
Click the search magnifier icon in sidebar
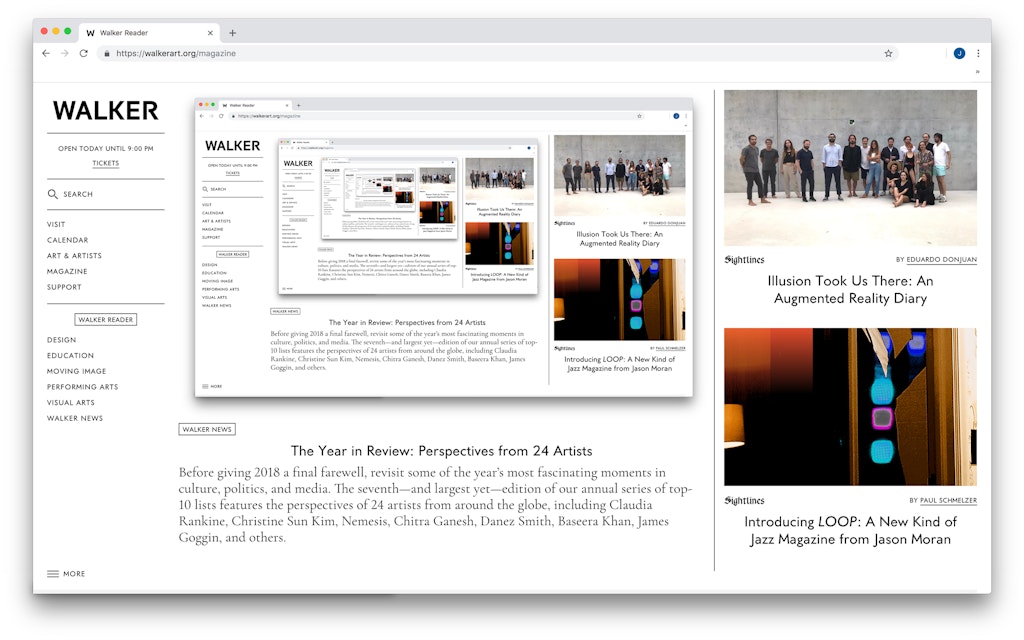click(53, 194)
